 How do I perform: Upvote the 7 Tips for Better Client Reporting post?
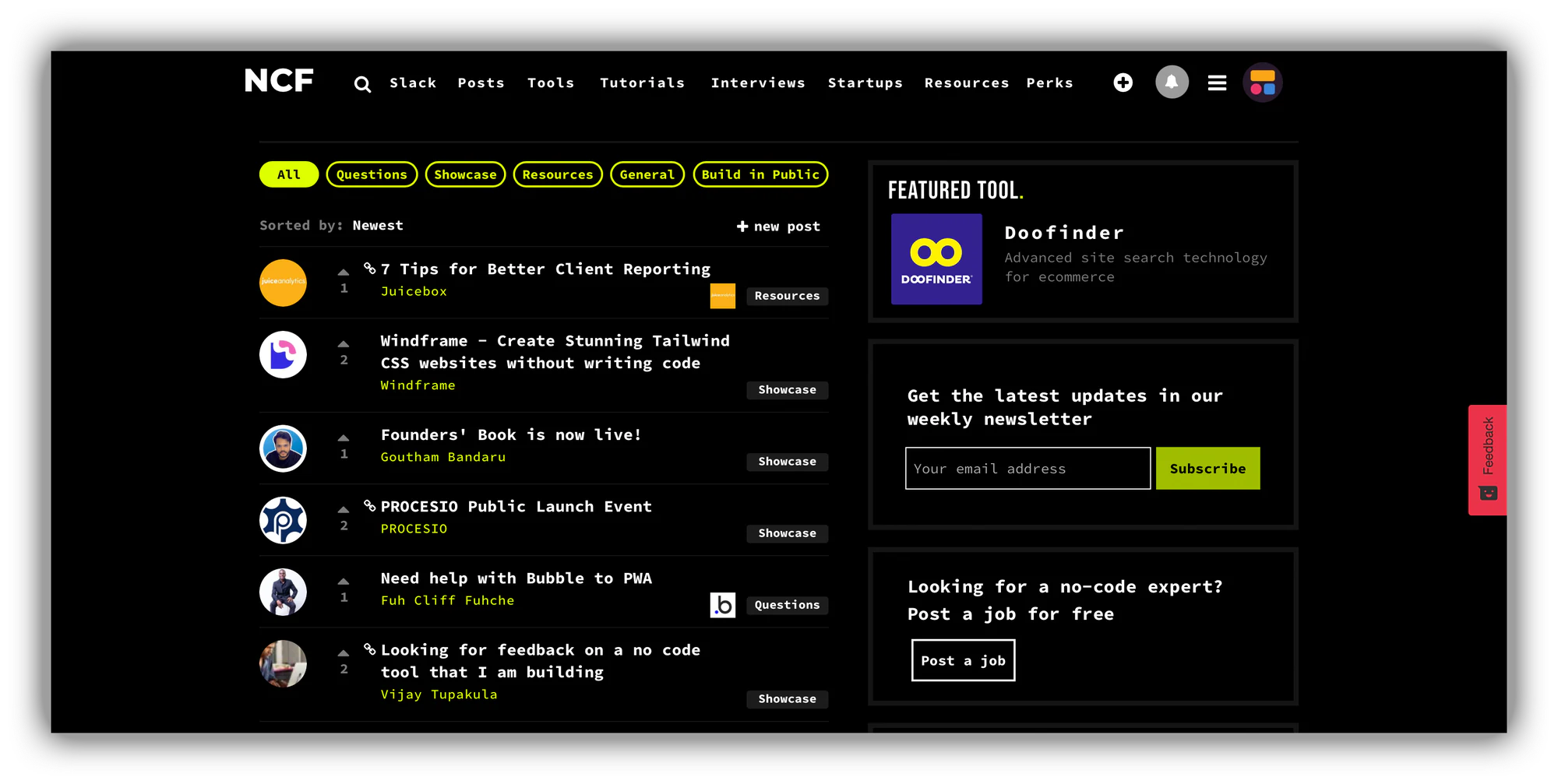point(344,272)
